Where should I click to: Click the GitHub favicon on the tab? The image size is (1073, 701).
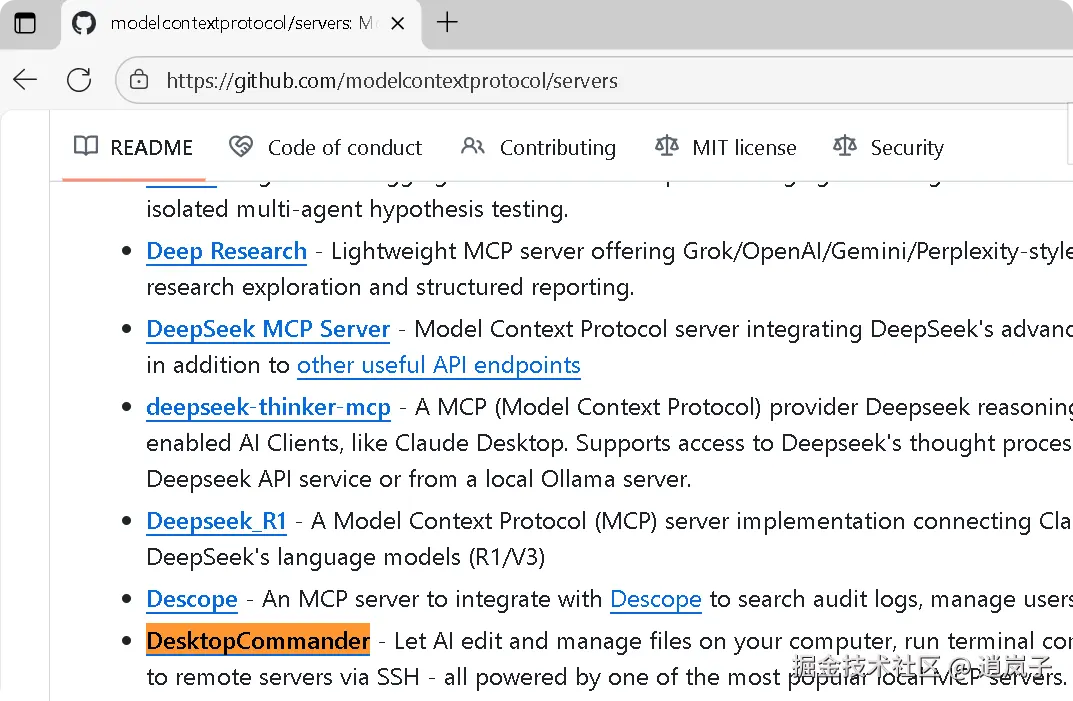click(x=84, y=23)
